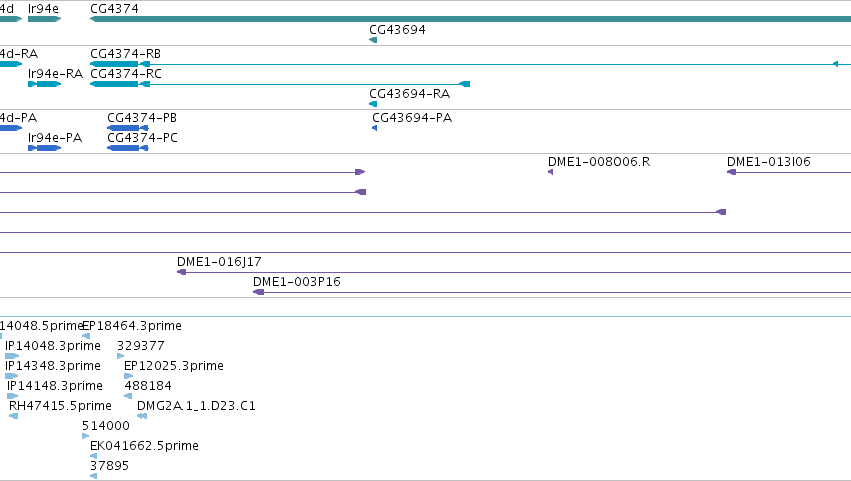851x481 pixels.
Task: Select the EP12025.3prime arrow glyph
Action: [129, 376]
